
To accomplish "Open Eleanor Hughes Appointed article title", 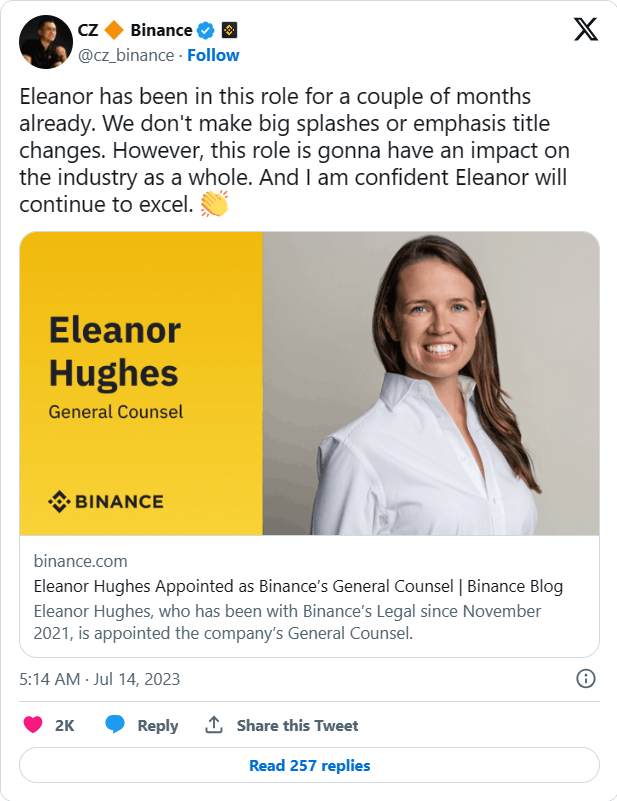I will [298, 586].
